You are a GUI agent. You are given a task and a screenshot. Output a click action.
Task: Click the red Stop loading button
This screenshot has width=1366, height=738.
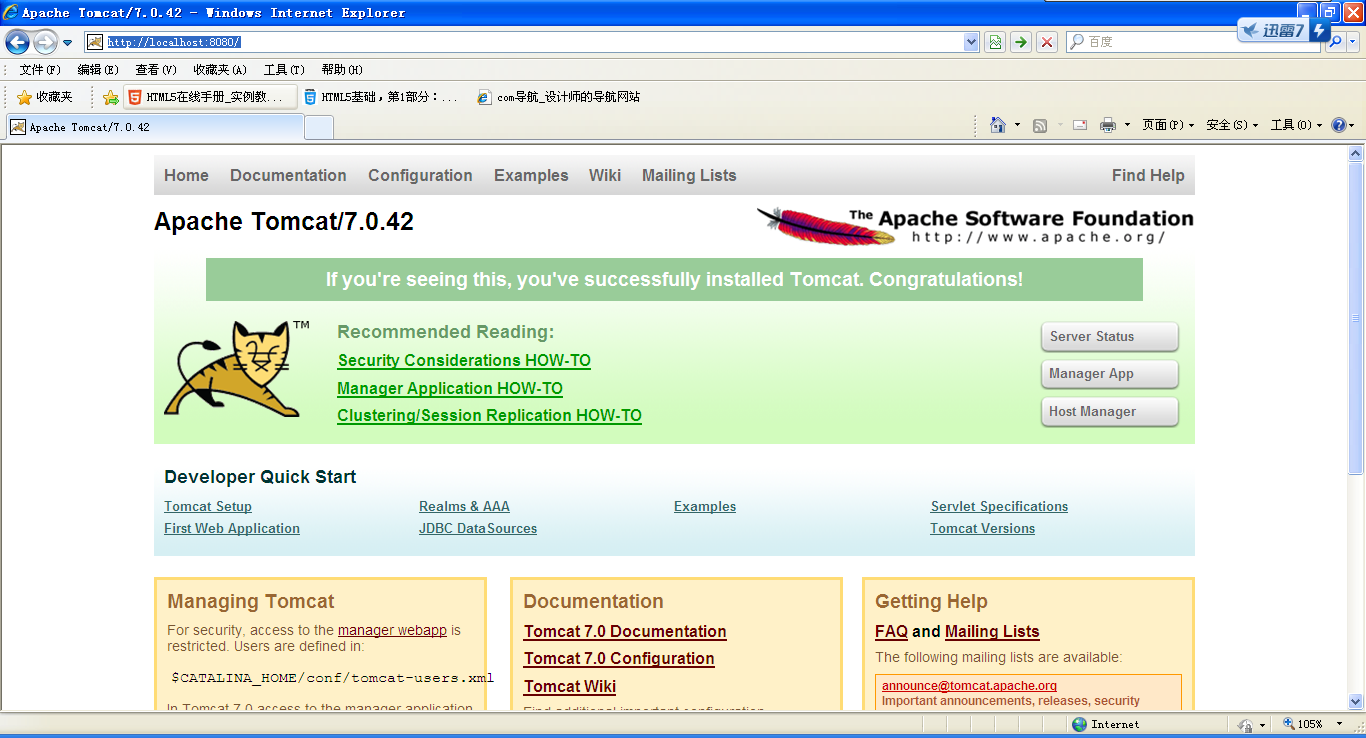point(1047,42)
